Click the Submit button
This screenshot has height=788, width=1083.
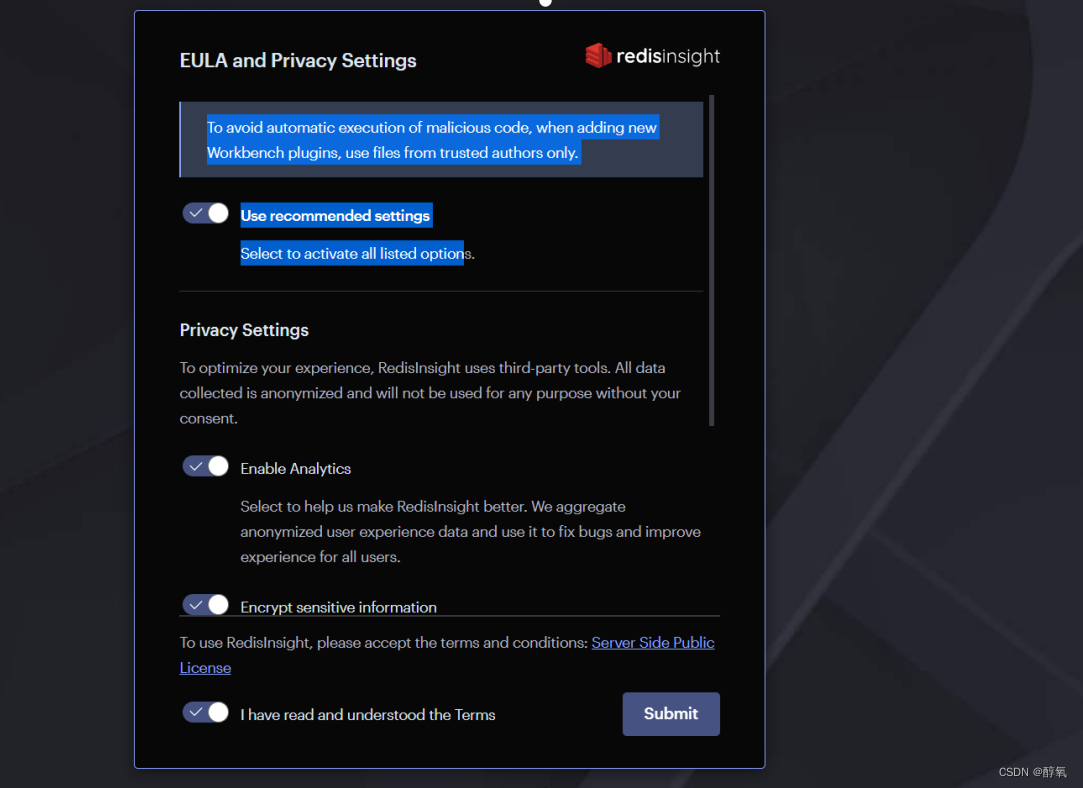point(671,713)
